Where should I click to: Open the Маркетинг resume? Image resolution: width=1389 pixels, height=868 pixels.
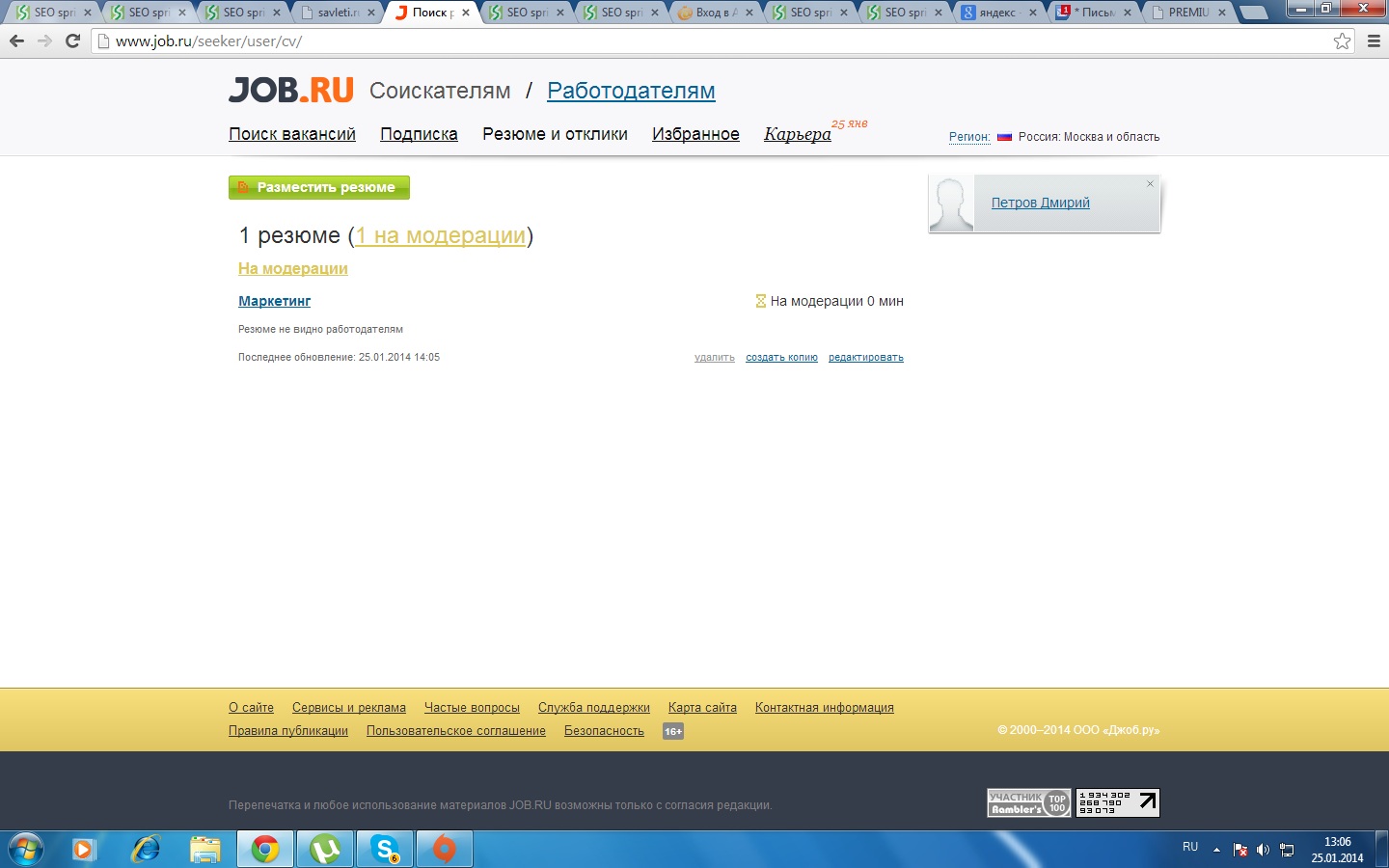275,301
